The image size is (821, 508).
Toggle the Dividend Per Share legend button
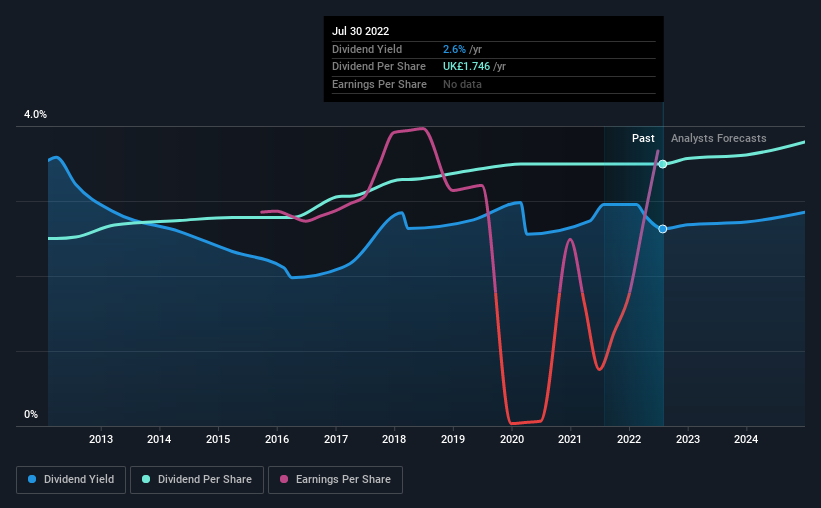(x=197, y=480)
